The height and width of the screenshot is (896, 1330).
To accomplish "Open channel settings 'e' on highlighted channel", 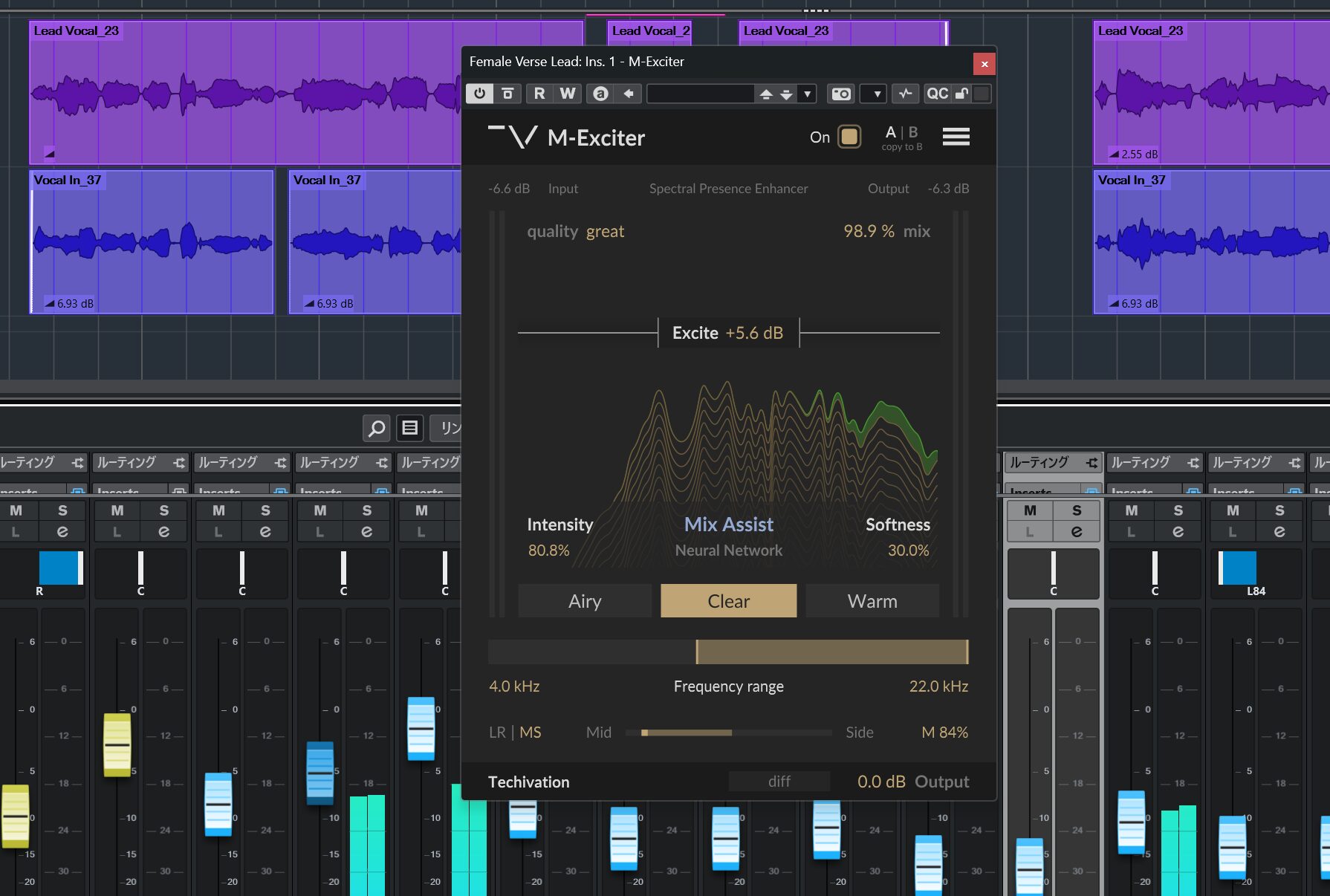I will [1077, 531].
